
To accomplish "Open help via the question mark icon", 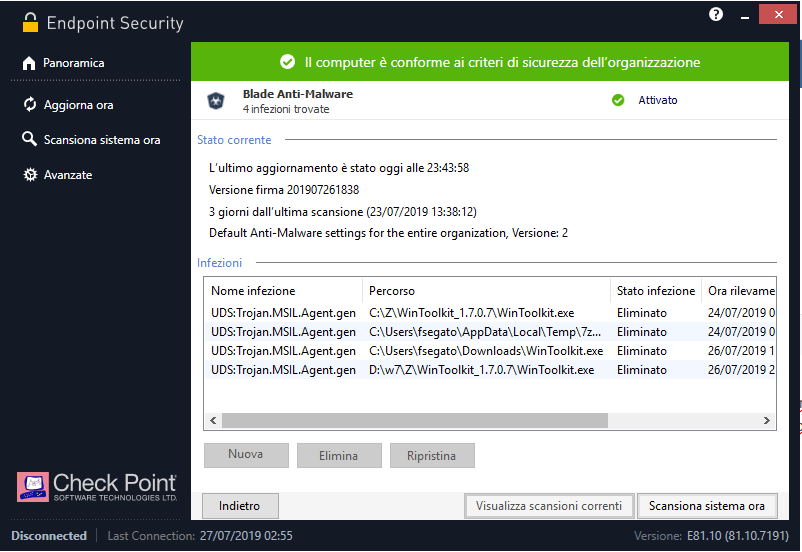I will [716, 14].
